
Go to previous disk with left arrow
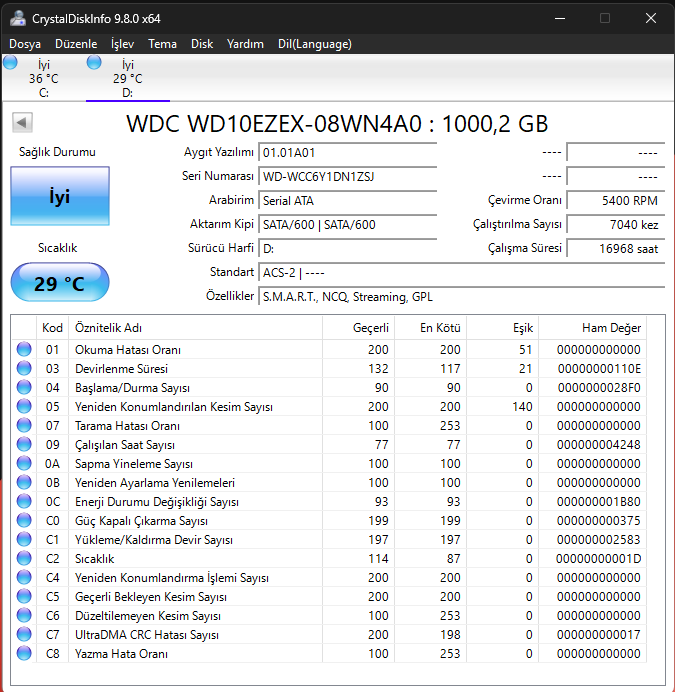(22, 122)
